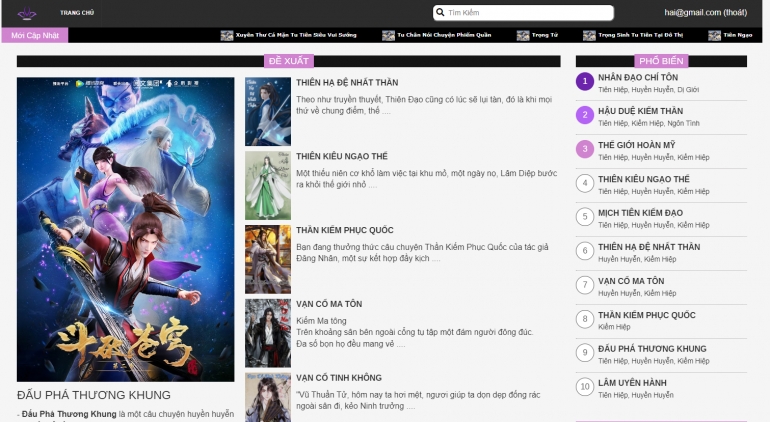The width and height of the screenshot is (770, 422).
Task: Click rank 3 badge for Thế Giới Hoàn Mỹ
Action: (585, 149)
